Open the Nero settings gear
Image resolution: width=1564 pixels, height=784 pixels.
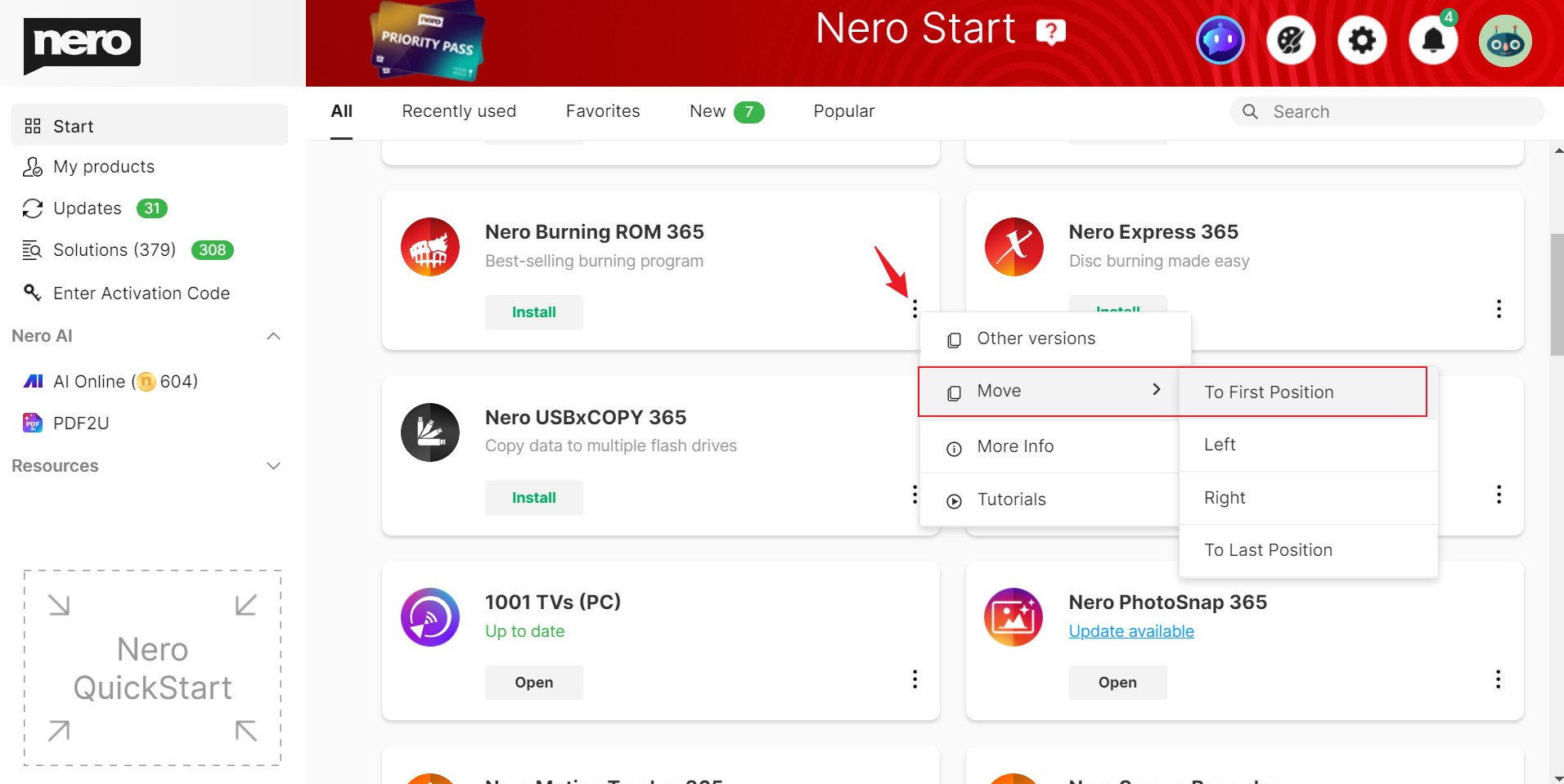pos(1361,39)
